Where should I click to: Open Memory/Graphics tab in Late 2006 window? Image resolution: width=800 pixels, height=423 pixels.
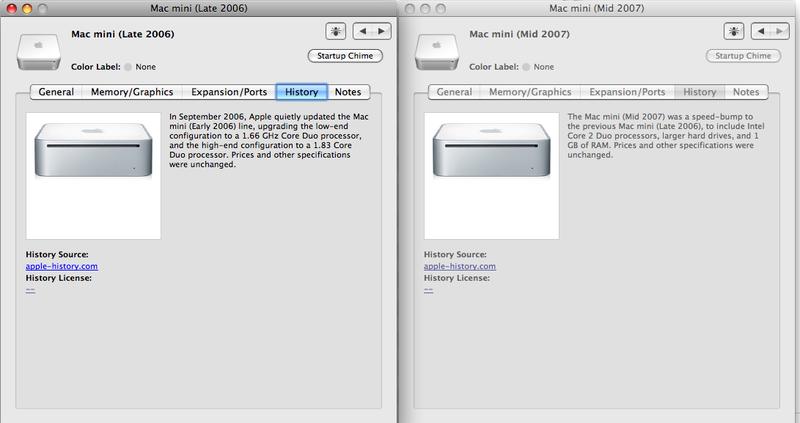click(x=132, y=92)
